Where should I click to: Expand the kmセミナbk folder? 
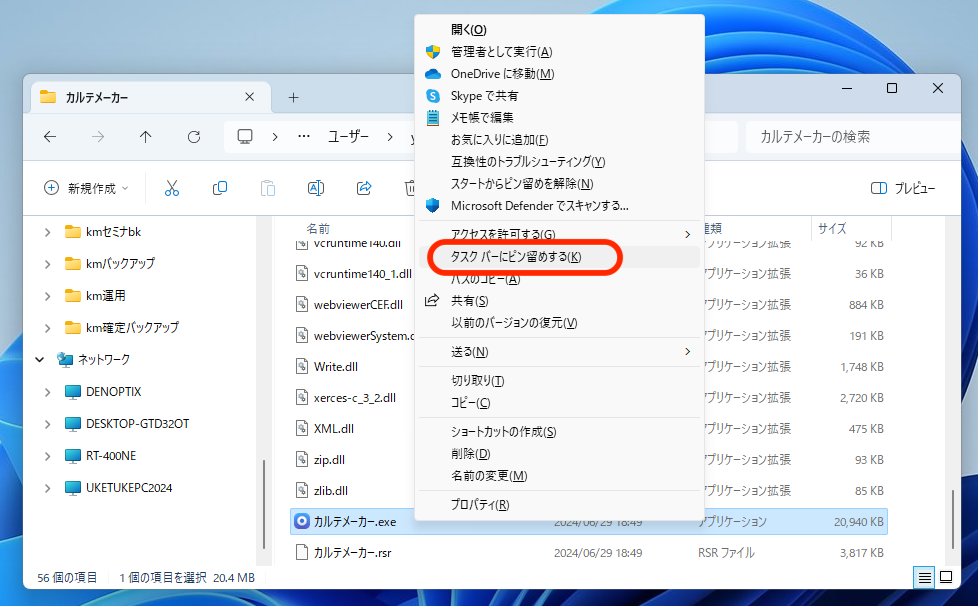coord(47,232)
